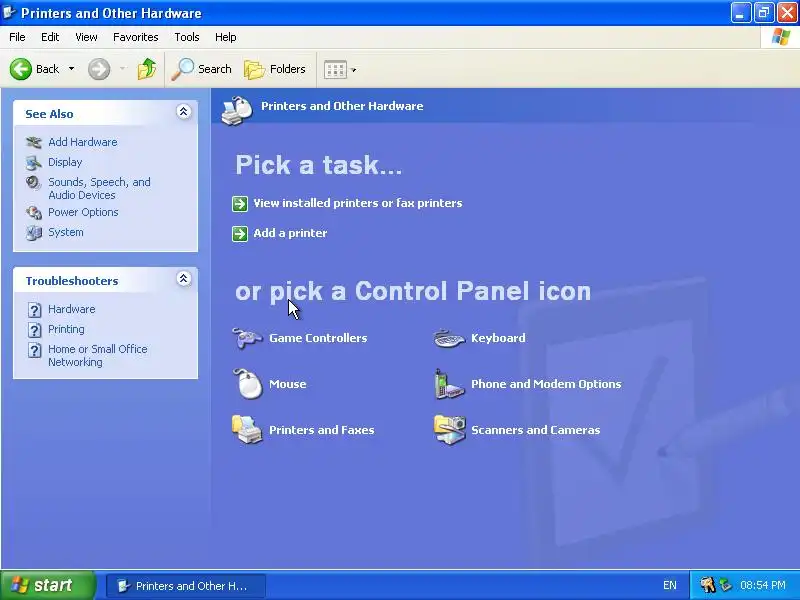
Task: Click the System icon in See Also
Action: click(34, 233)
